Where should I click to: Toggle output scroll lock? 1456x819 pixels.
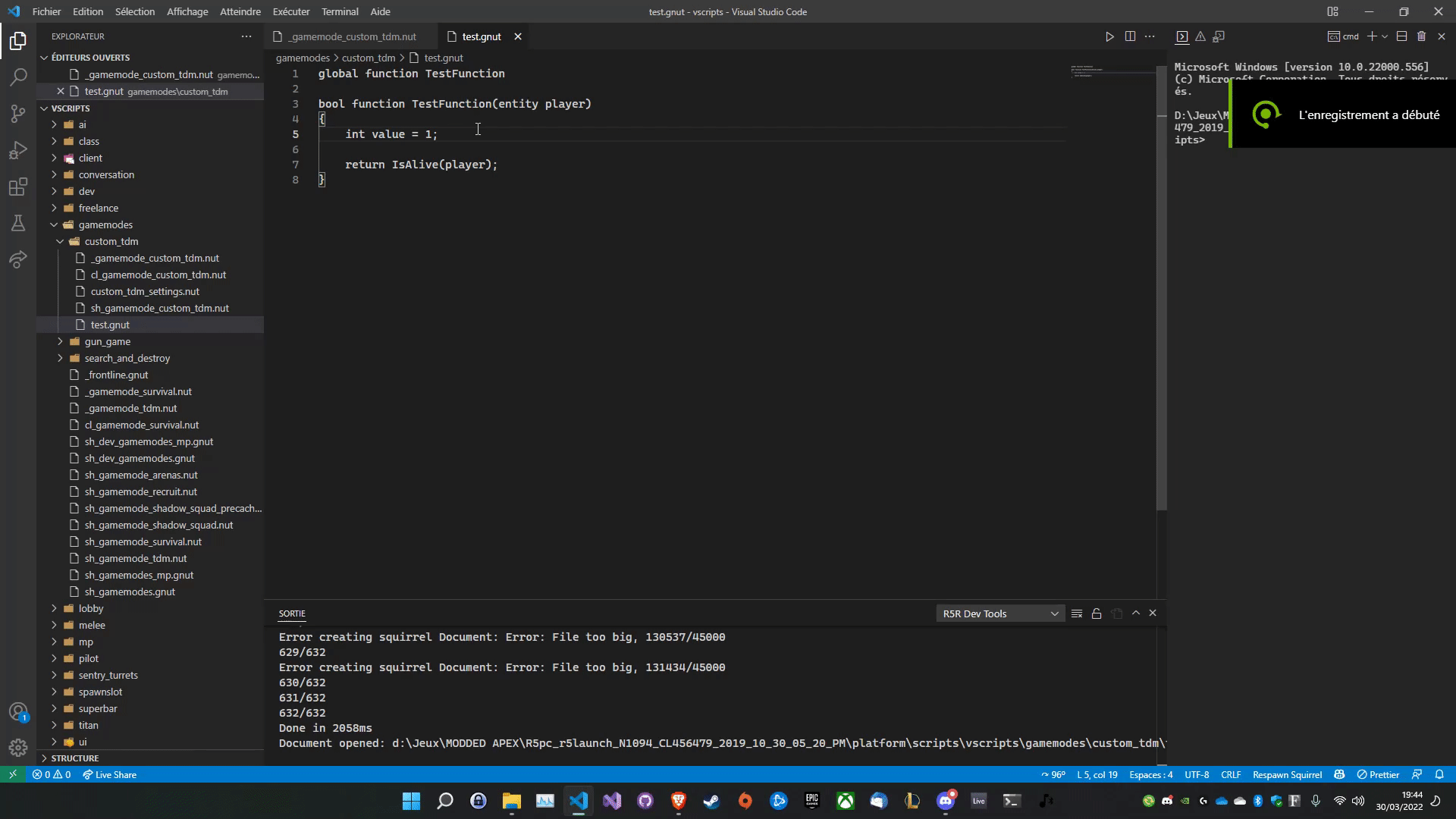(1097, 613)
